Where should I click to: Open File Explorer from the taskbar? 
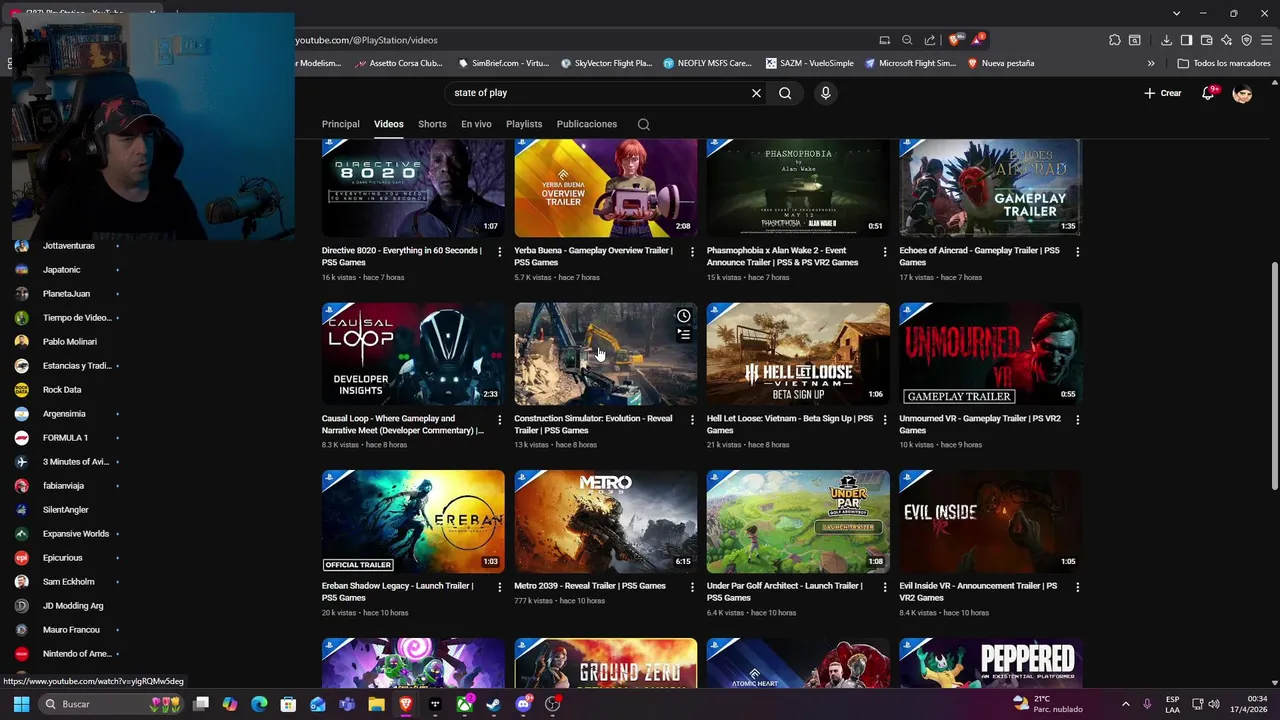pyautogui.click(x=376, y=704)
